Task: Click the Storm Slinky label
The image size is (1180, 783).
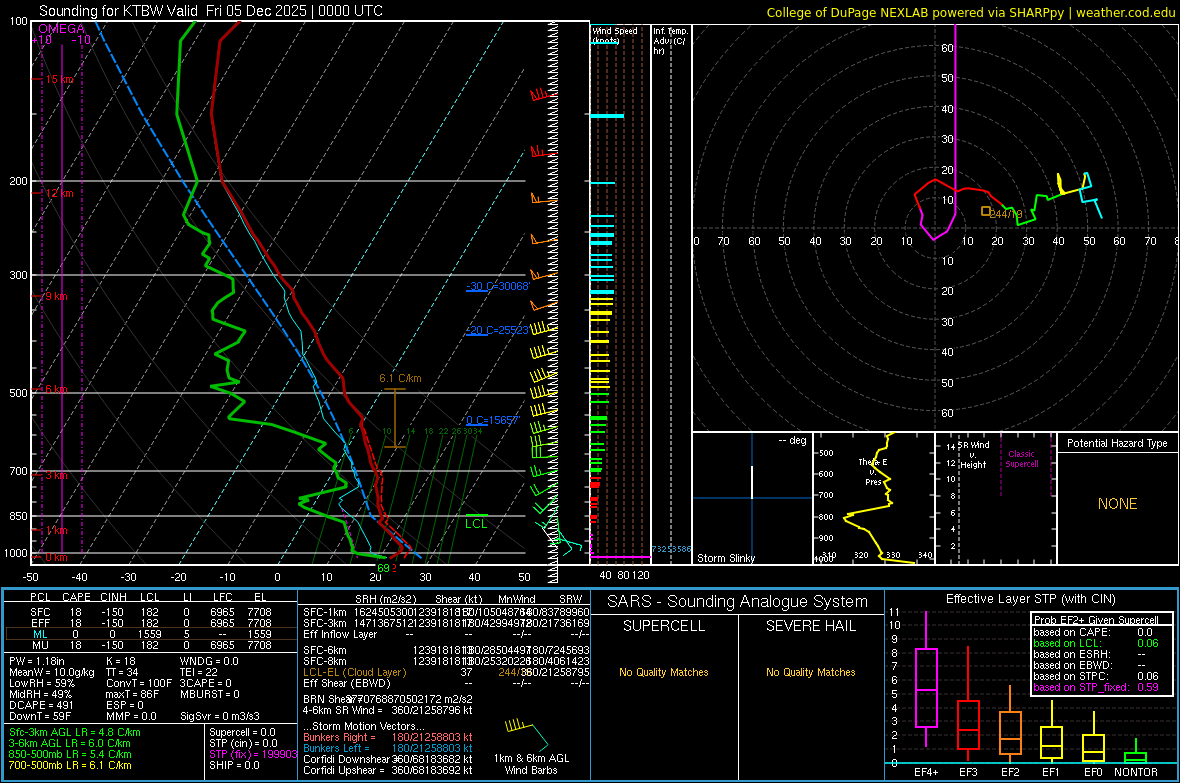Action: pos(725,558)
